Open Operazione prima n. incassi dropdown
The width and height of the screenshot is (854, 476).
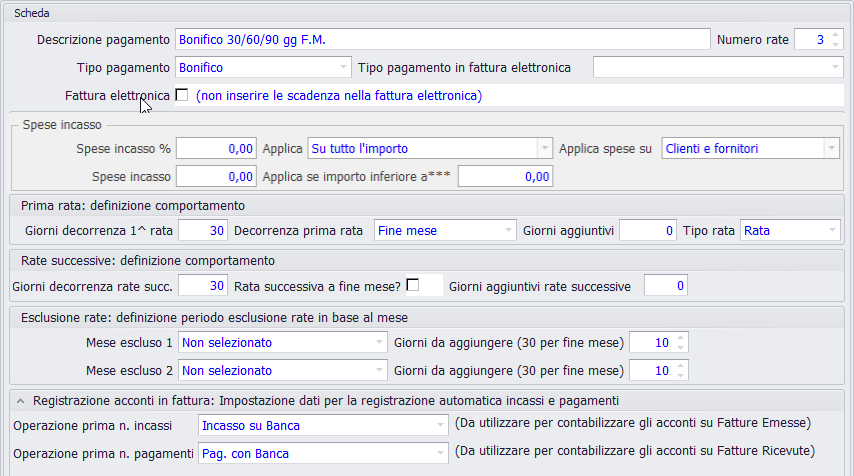(x=440, y=425)
